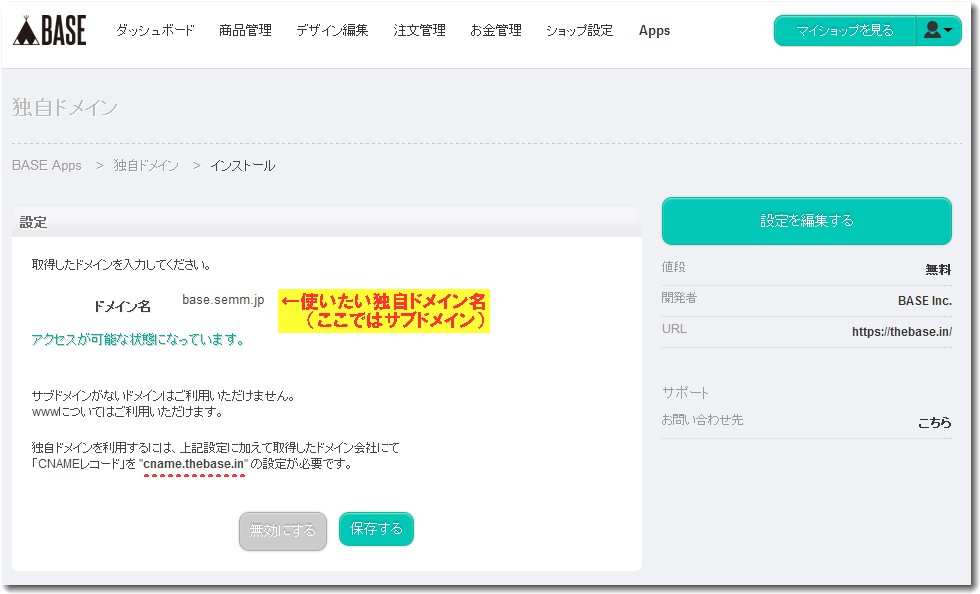Click マイショップを見る button
The width and height of the screenshot is (980, 594).
point(845,30)
